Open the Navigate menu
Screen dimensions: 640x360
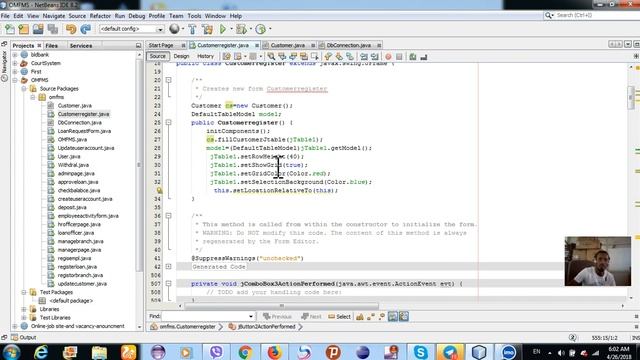coord(54,16)
